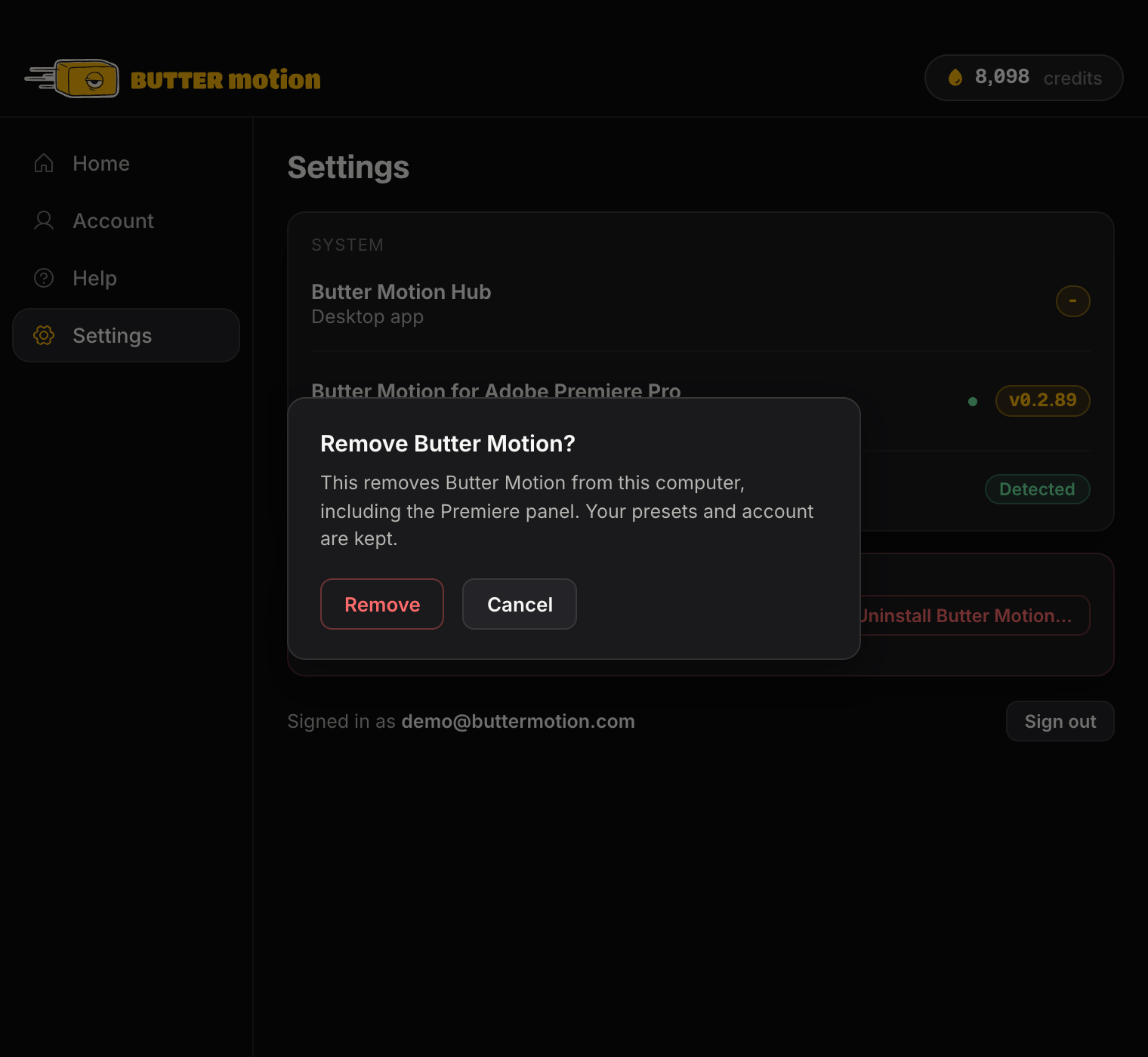Click Butter Motion for Adobe Premiere Pro
Screen dimensions: 1148x1057
496,390
